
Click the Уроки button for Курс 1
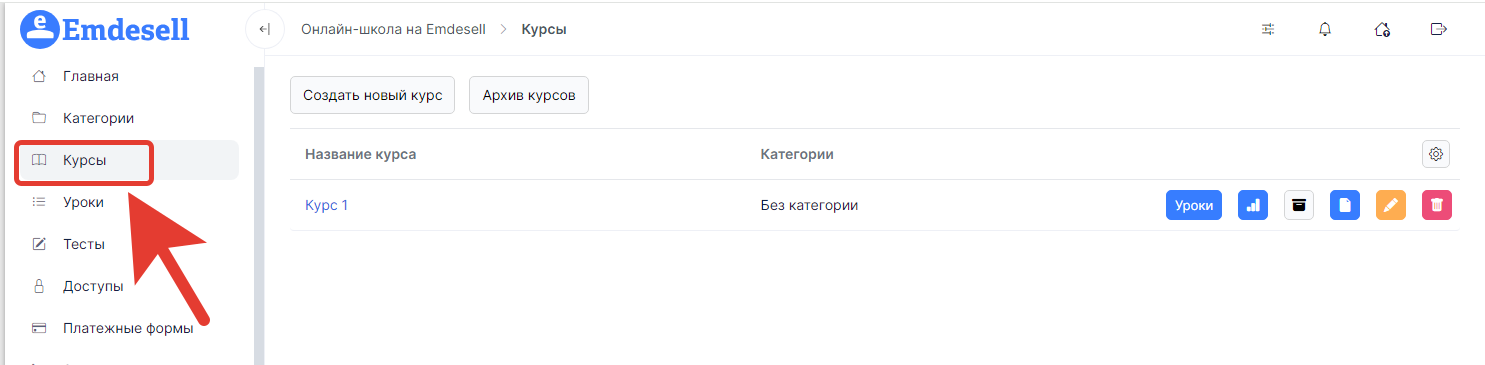pyautogui.click(x=1194, y=205)
